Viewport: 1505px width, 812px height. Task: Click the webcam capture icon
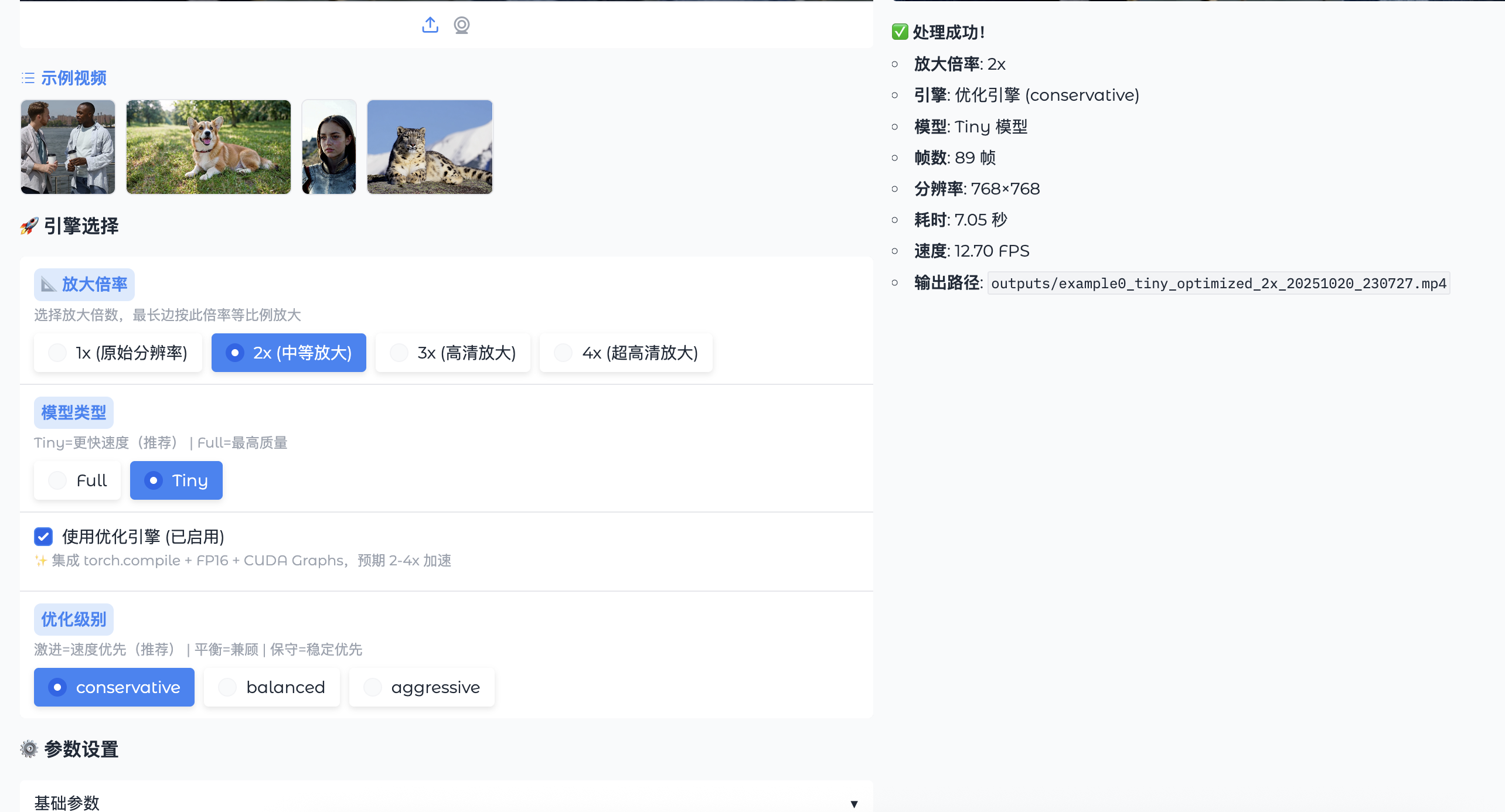point(462,25)
